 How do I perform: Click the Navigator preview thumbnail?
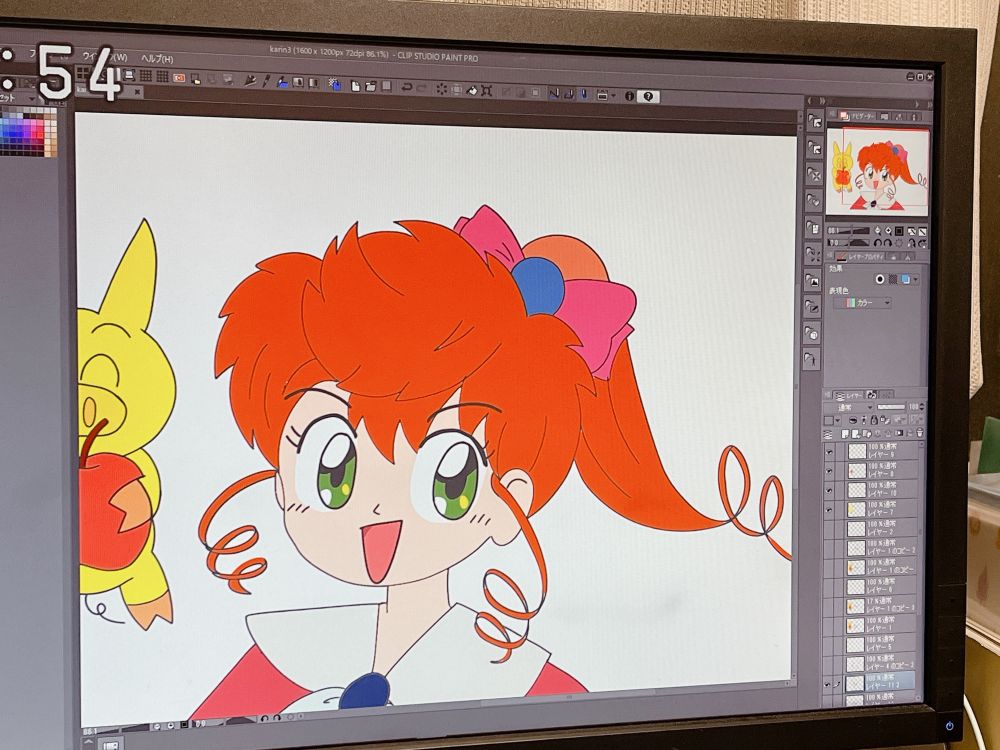[878, 172]
